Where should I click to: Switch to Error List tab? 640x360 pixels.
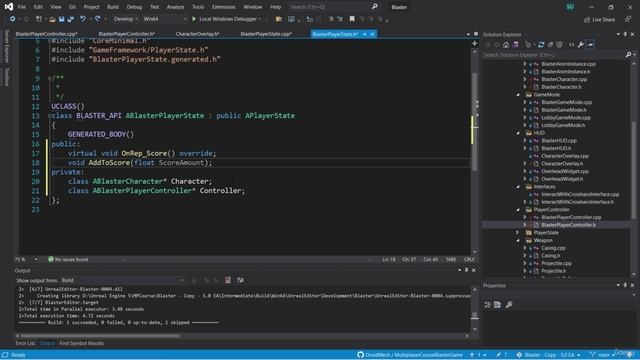(x=25, y=343)
